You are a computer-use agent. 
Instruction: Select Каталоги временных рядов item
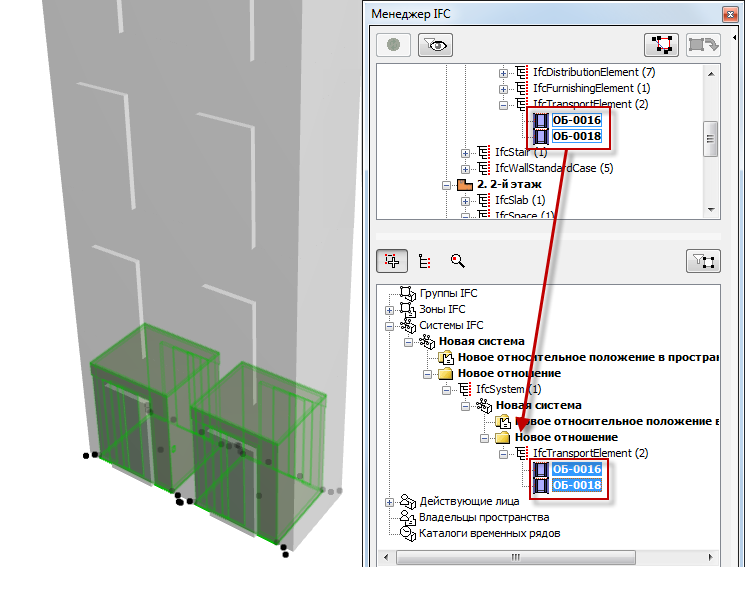[x=489, y=534]
